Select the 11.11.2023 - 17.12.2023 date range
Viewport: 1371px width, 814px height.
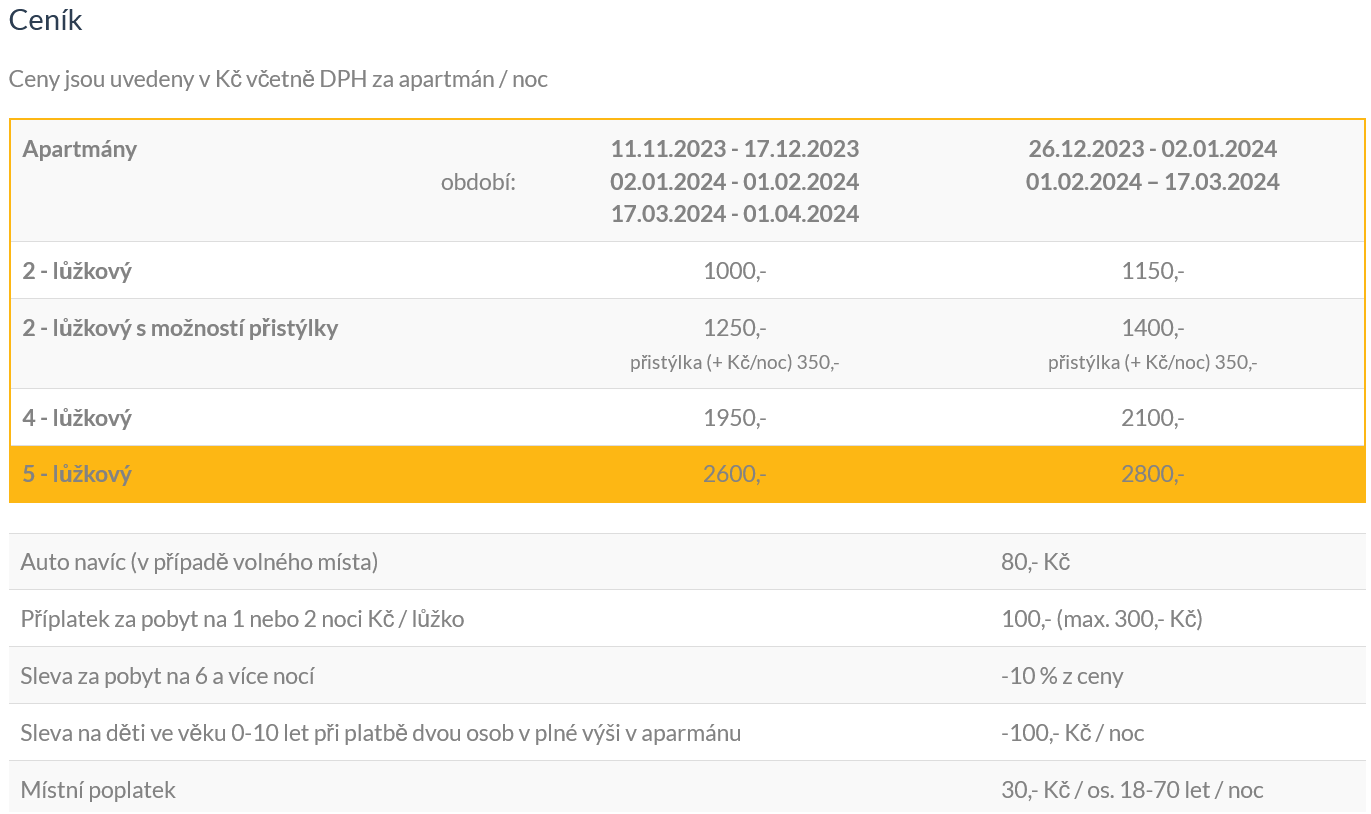[734, 149]
